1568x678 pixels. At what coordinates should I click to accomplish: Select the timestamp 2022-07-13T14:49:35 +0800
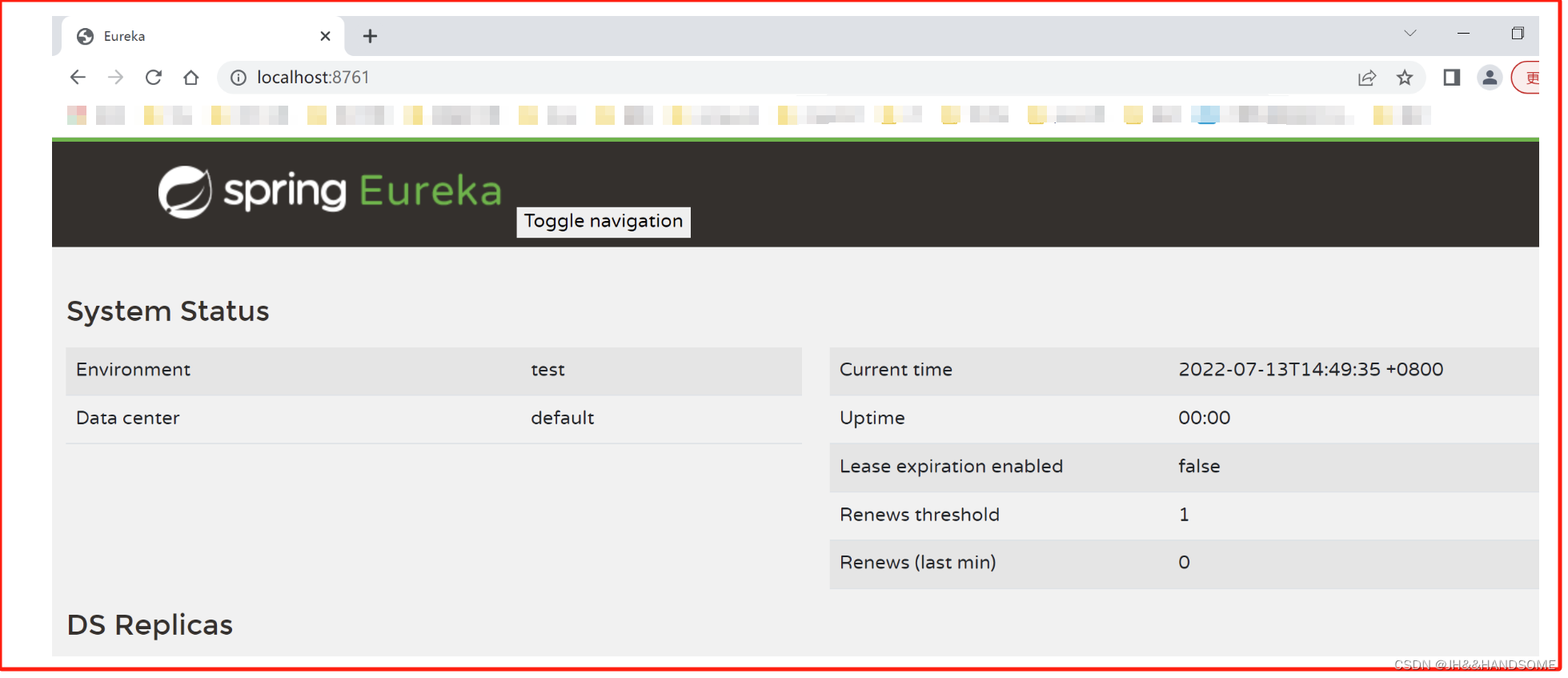pyautogui.click(x=1310, y=370)
